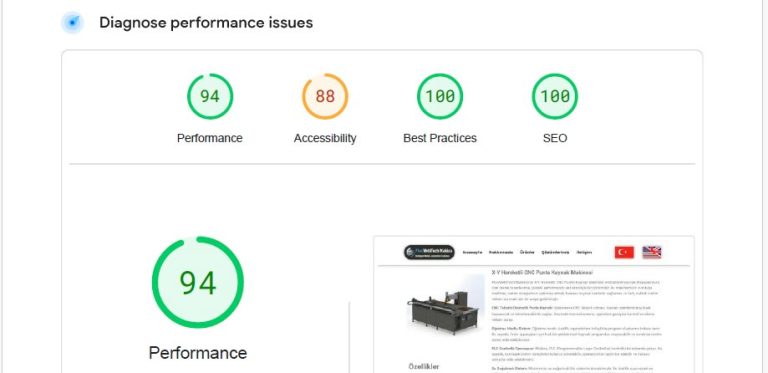Click the Turkish flag in the page thumbnail
This screenshot has width=768, height=373.
click(624, 252)
